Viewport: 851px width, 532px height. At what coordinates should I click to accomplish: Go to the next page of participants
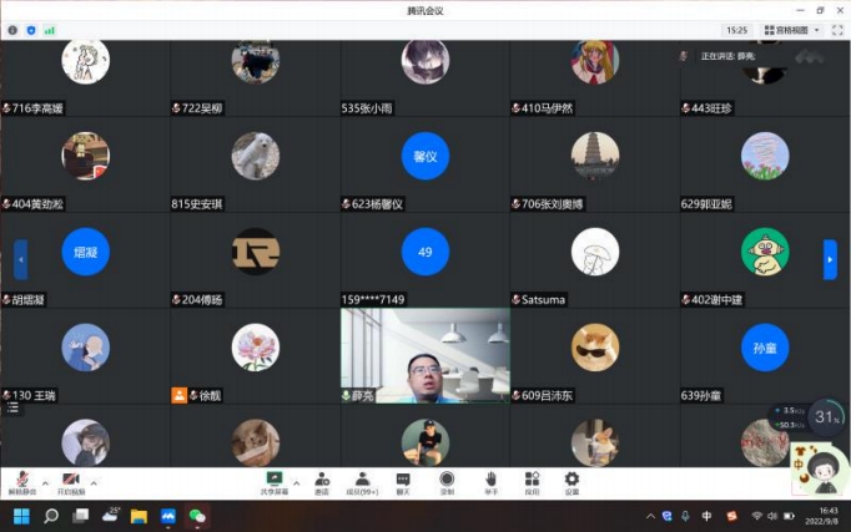pyautogui.click(x=829, y=260)
